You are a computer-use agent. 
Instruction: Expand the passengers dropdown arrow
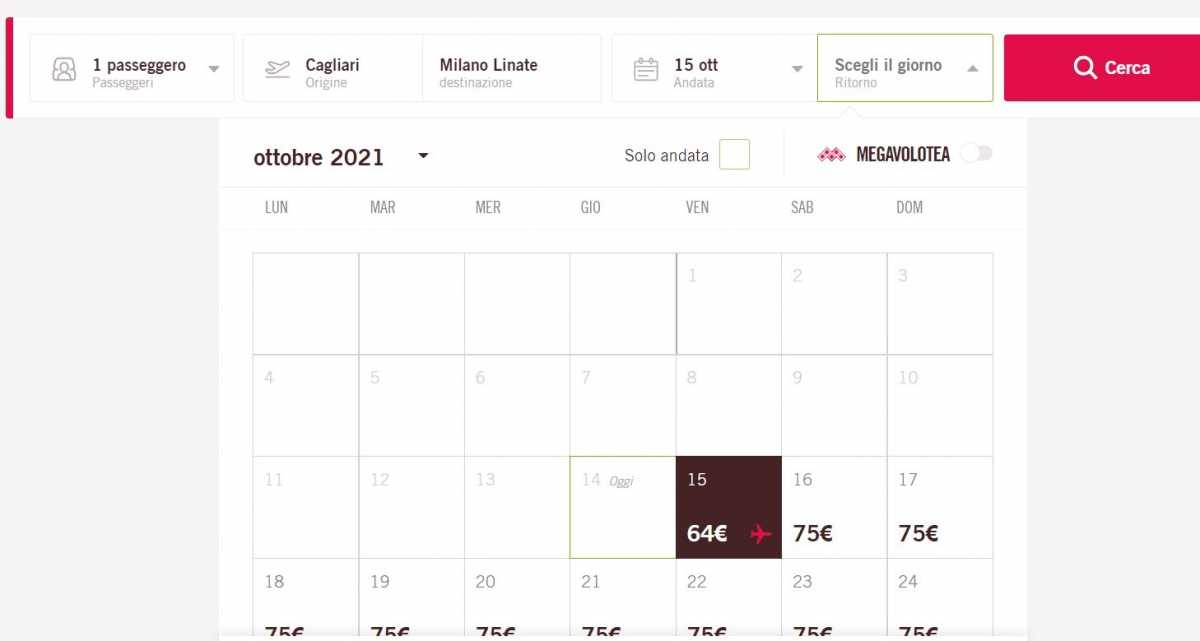(x=213, y=69)
